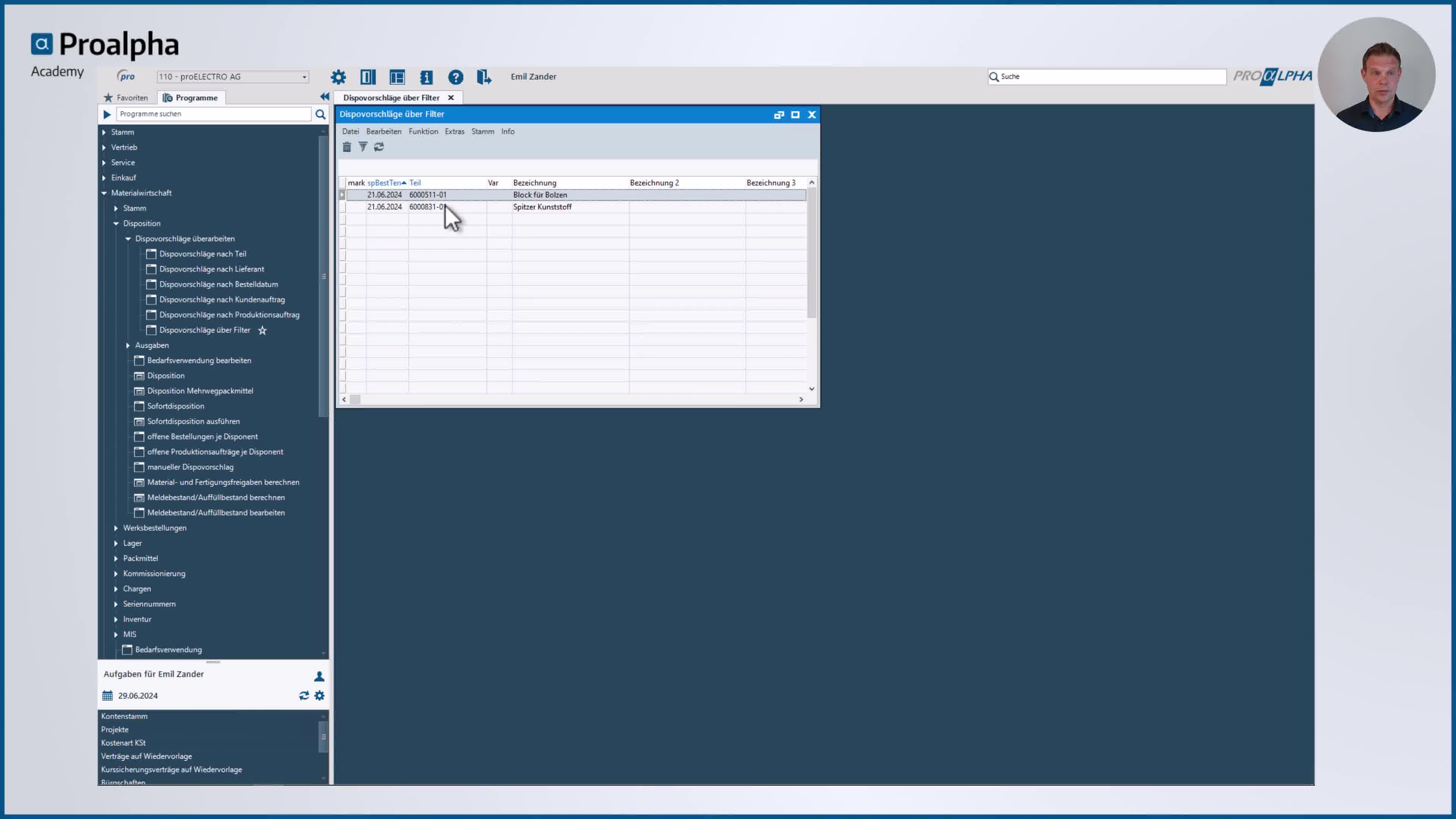
Task: Collapse Dispovorschläge überarbeiten node
Action: coord(128,239)
